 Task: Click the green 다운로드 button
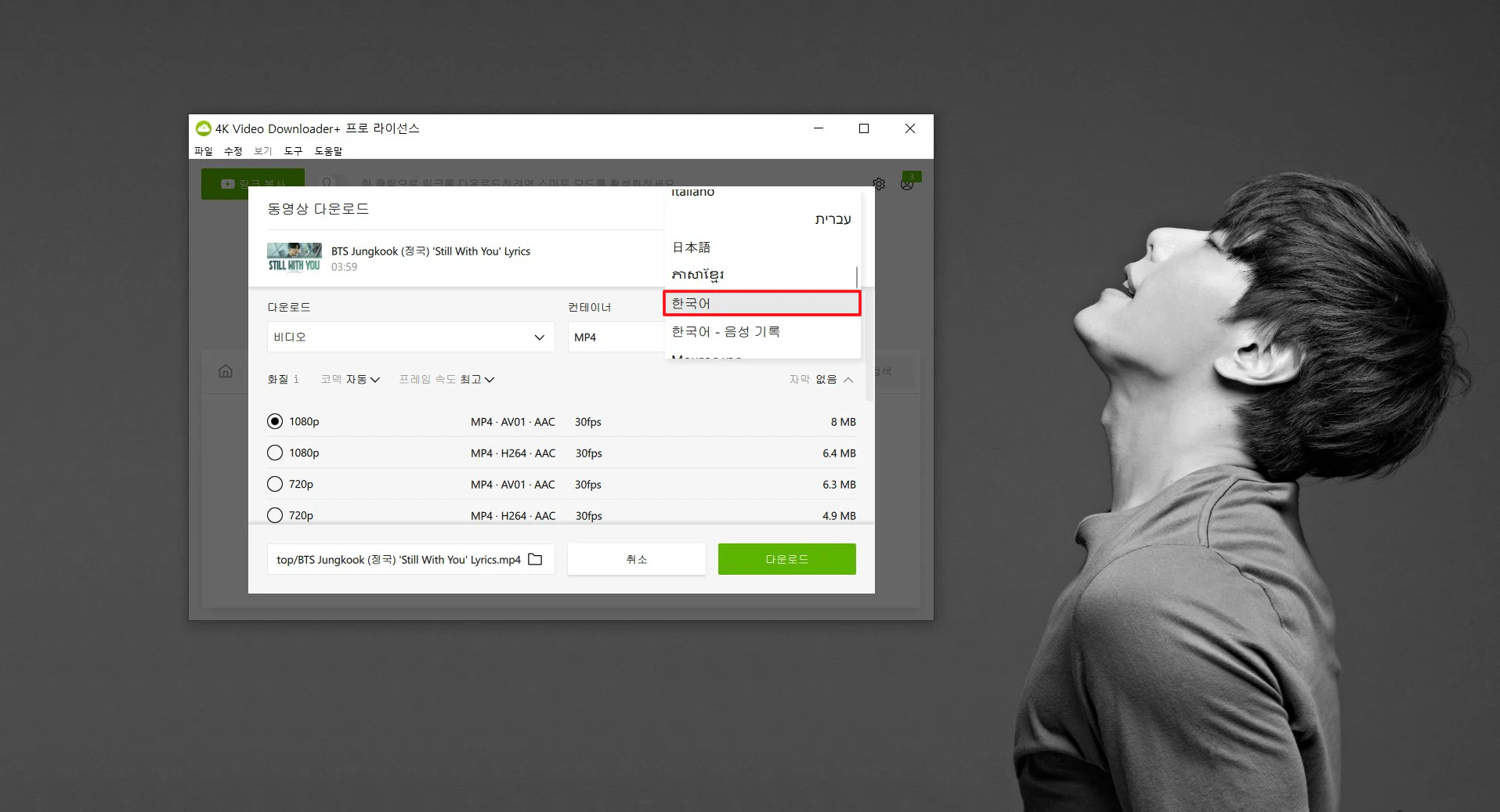pyautogui.click(x=787, y=559)
